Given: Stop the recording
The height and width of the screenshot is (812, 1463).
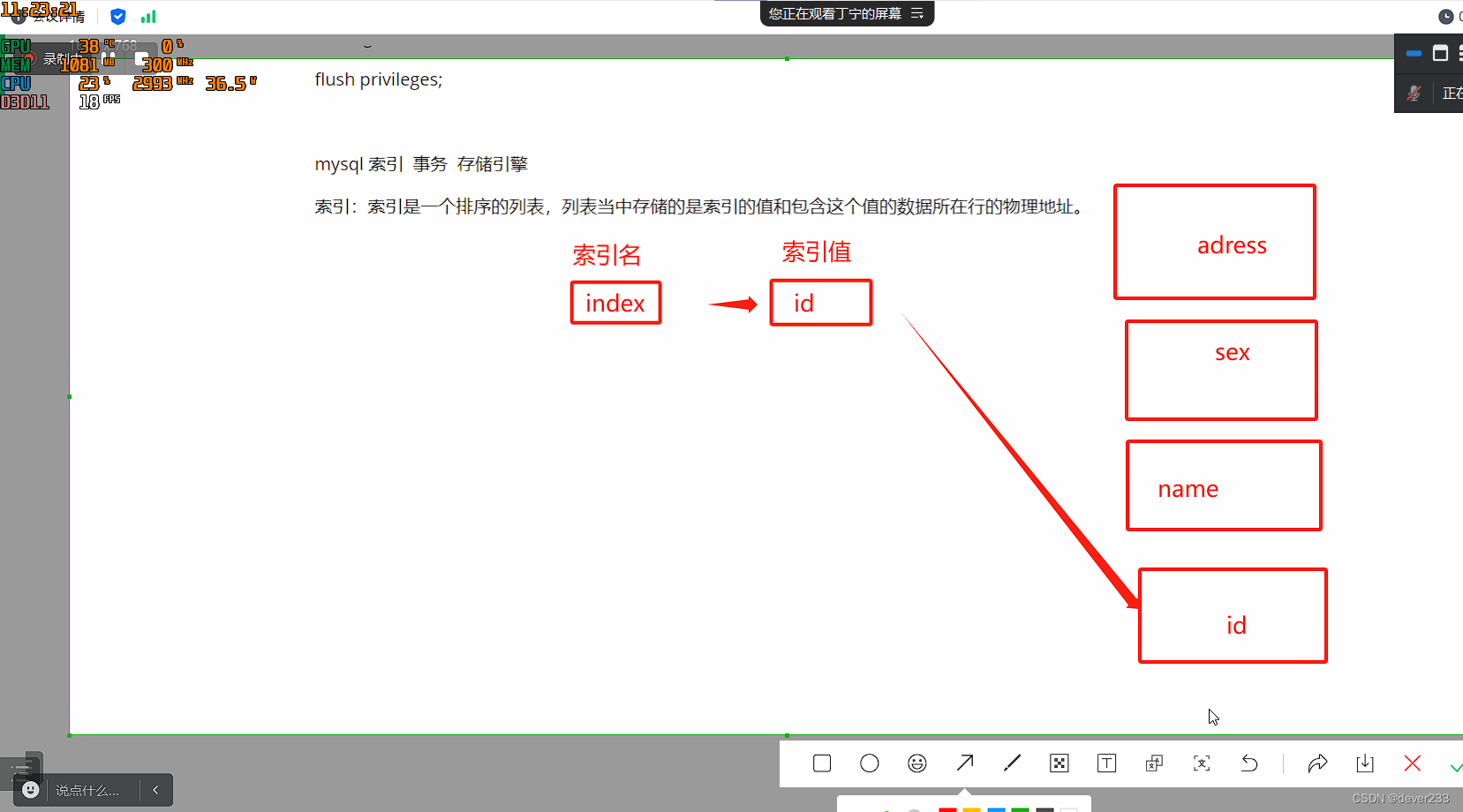Looking at the screenshot, I should point(141,59).
